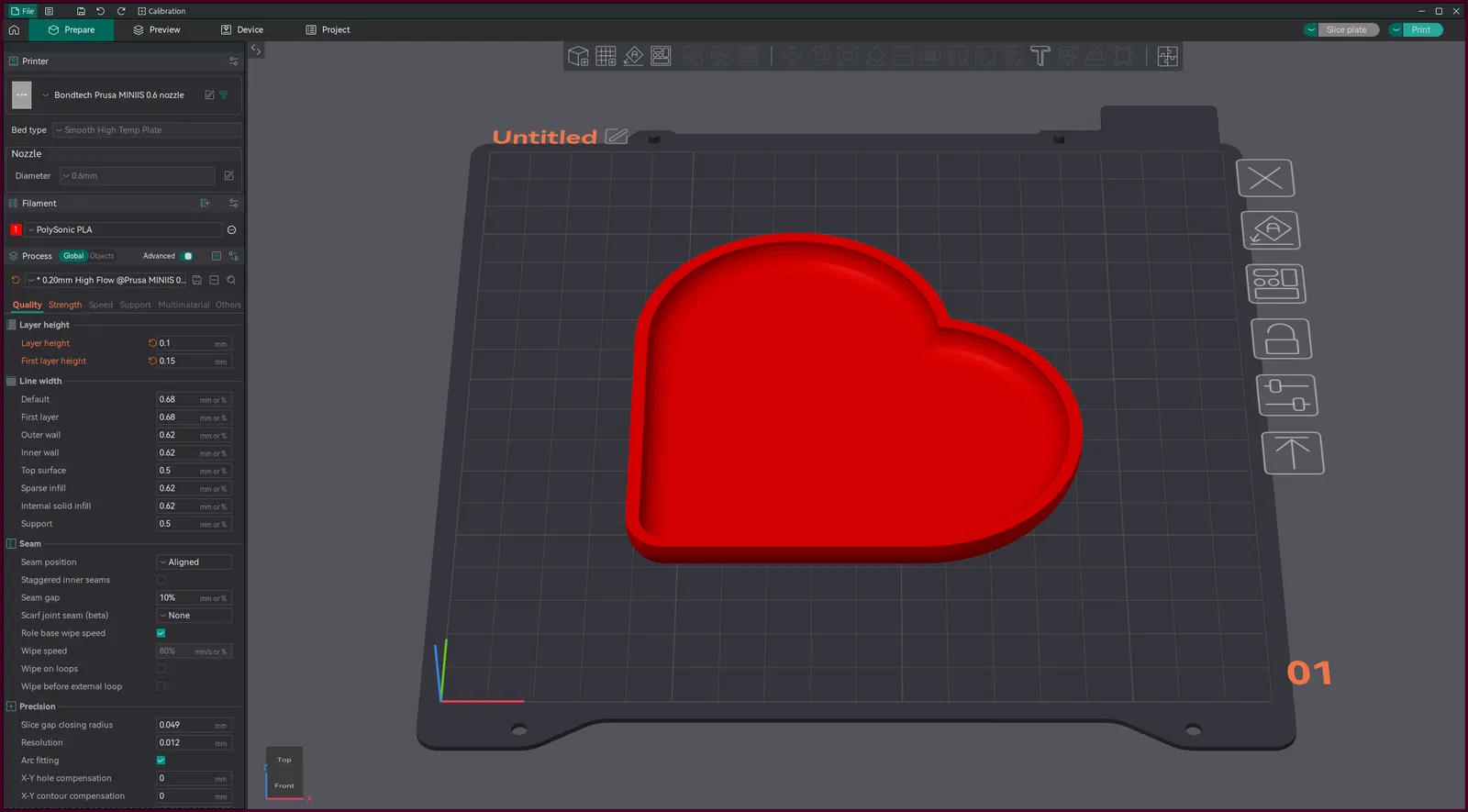Open the 0.20mm High Flow process dropdown

[106, 281]
